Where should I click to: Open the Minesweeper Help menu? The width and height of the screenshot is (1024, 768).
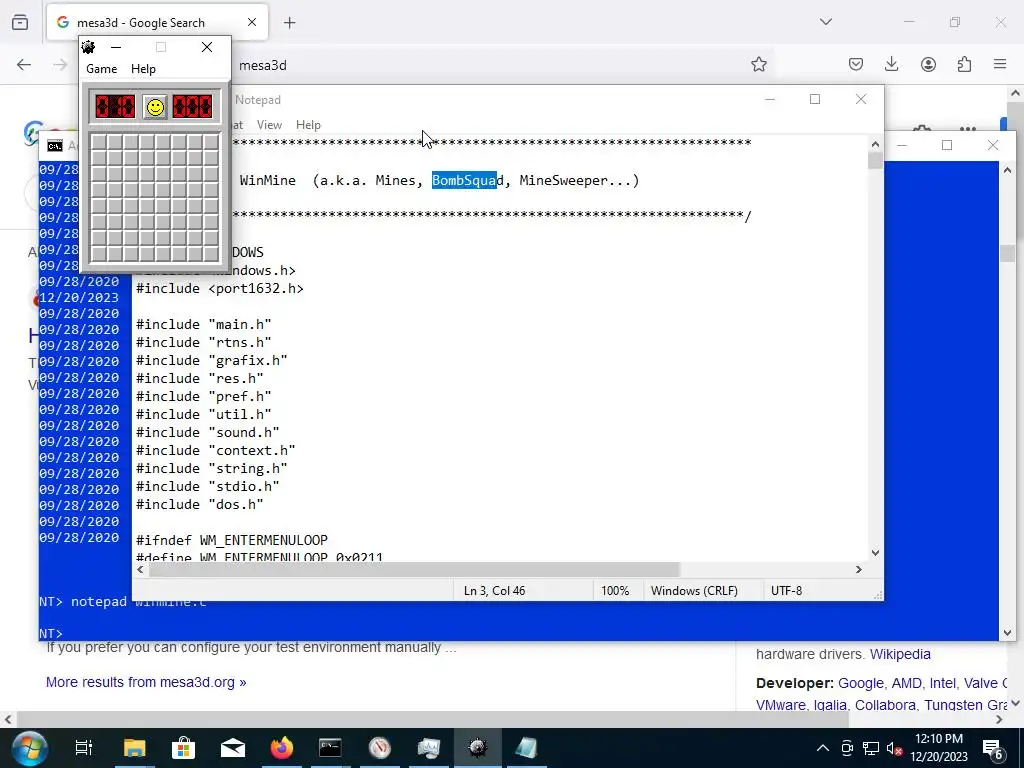coord(143,69)
